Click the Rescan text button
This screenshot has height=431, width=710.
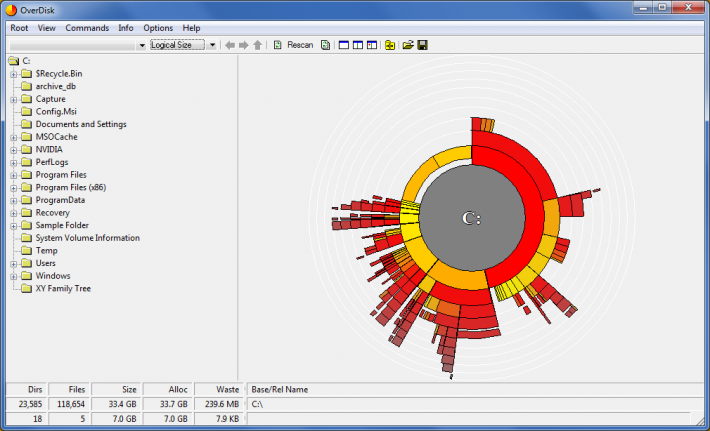pyautogui.click(x=300, y=45)
